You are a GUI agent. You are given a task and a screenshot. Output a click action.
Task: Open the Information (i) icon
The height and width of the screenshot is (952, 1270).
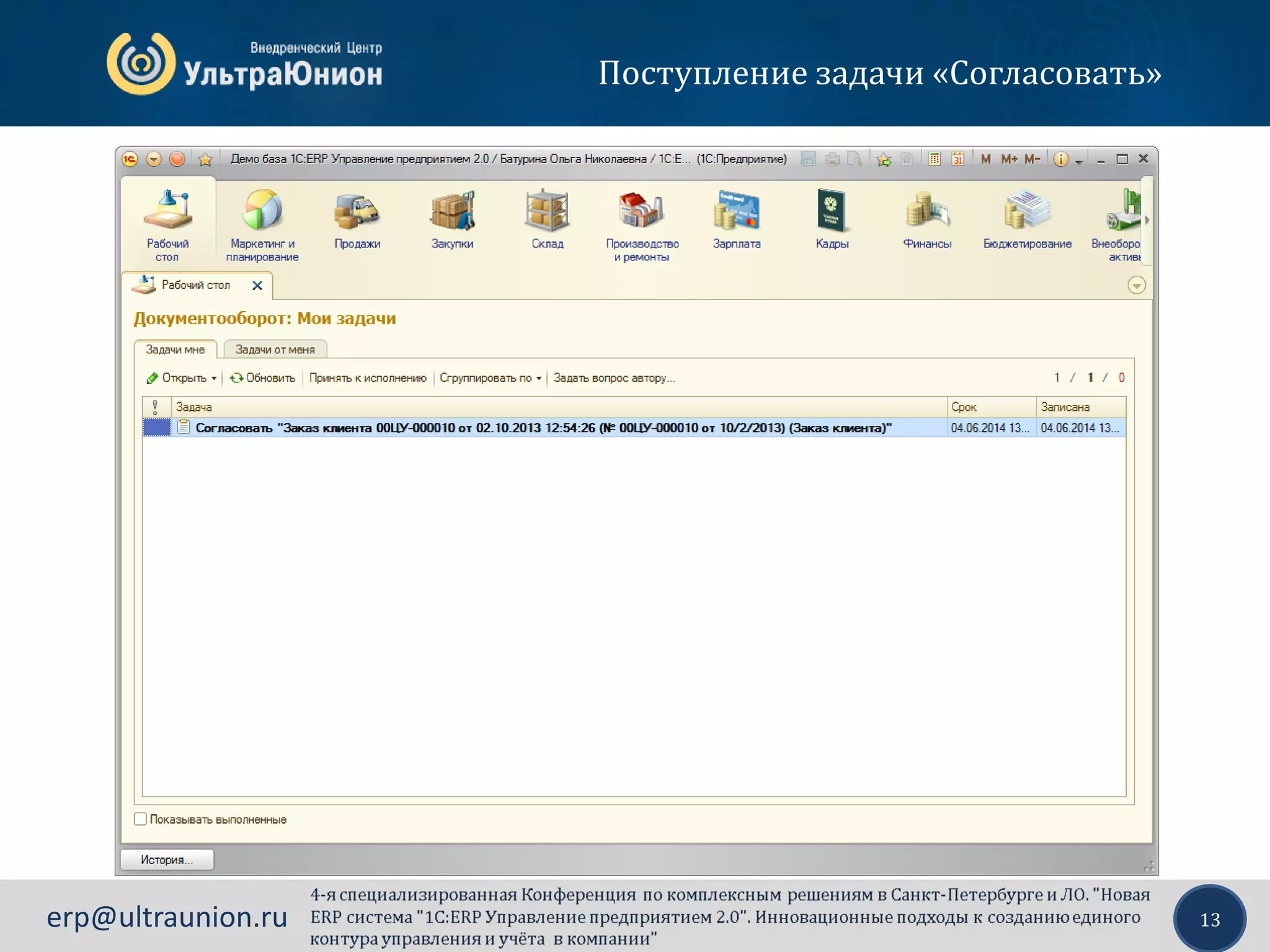[1061, 159]
